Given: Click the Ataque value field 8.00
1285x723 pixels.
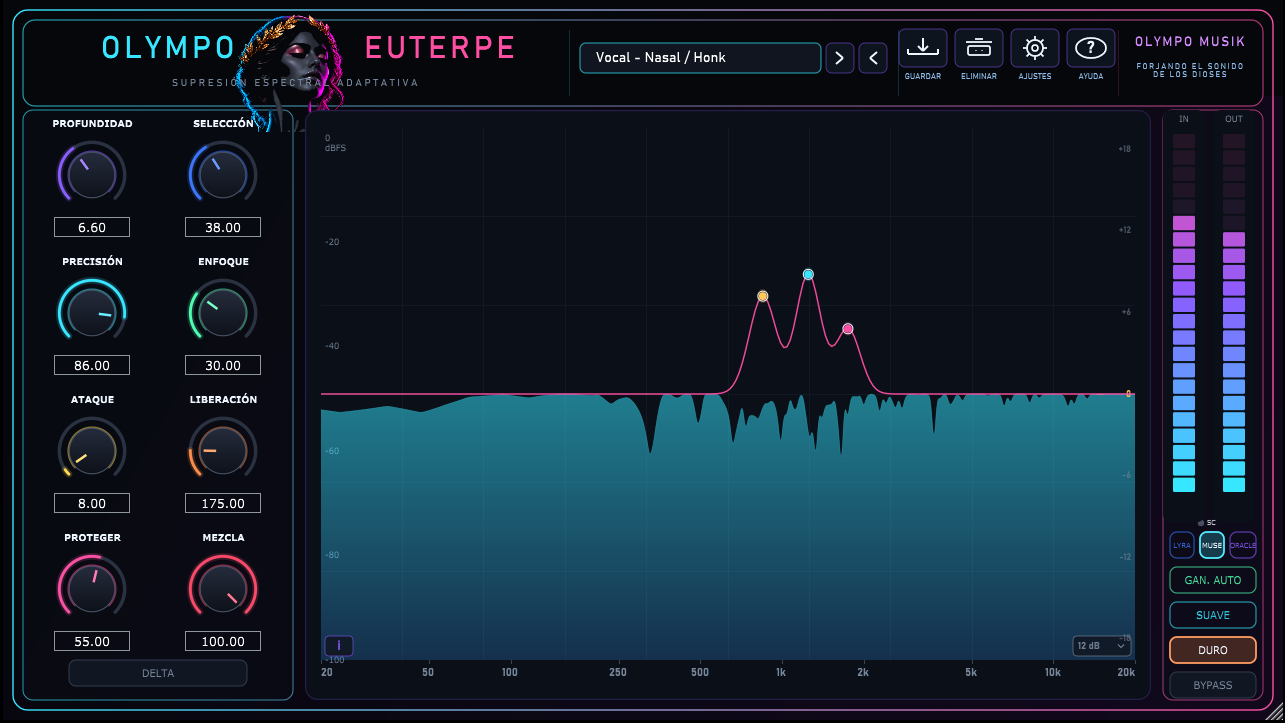Looking at the screenshot, I should tap(92, 503).
